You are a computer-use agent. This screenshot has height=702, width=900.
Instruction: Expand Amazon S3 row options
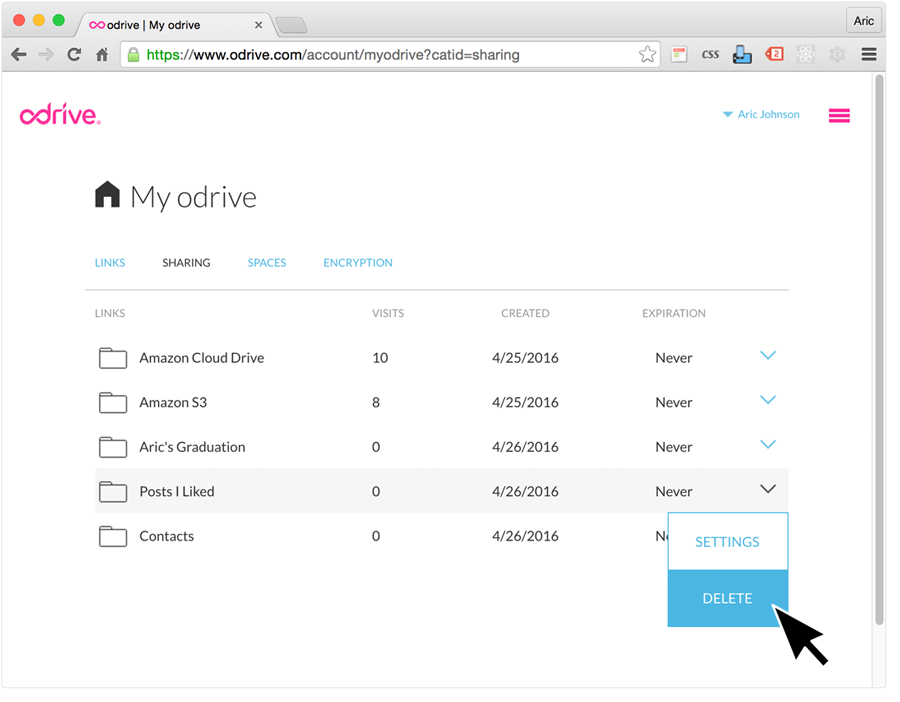tap(767, 401)
